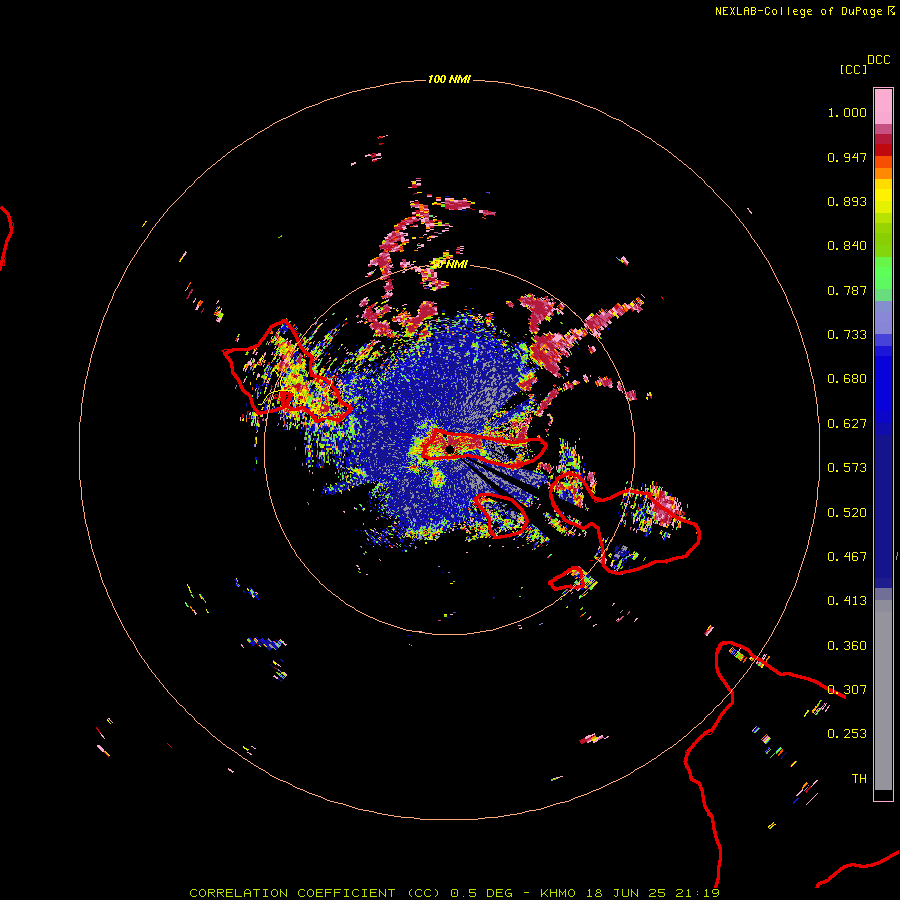Click the [CC] legend unit label
Viewport: 900px width, 900px height.
click(x=853, y=69)
